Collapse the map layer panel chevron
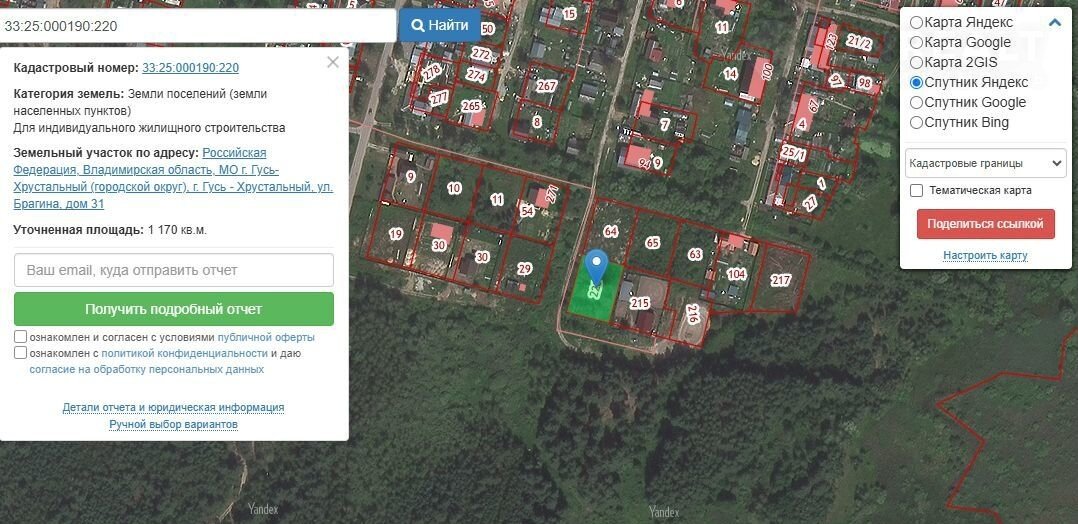 pyautogui.click(x=1055, y=23)
